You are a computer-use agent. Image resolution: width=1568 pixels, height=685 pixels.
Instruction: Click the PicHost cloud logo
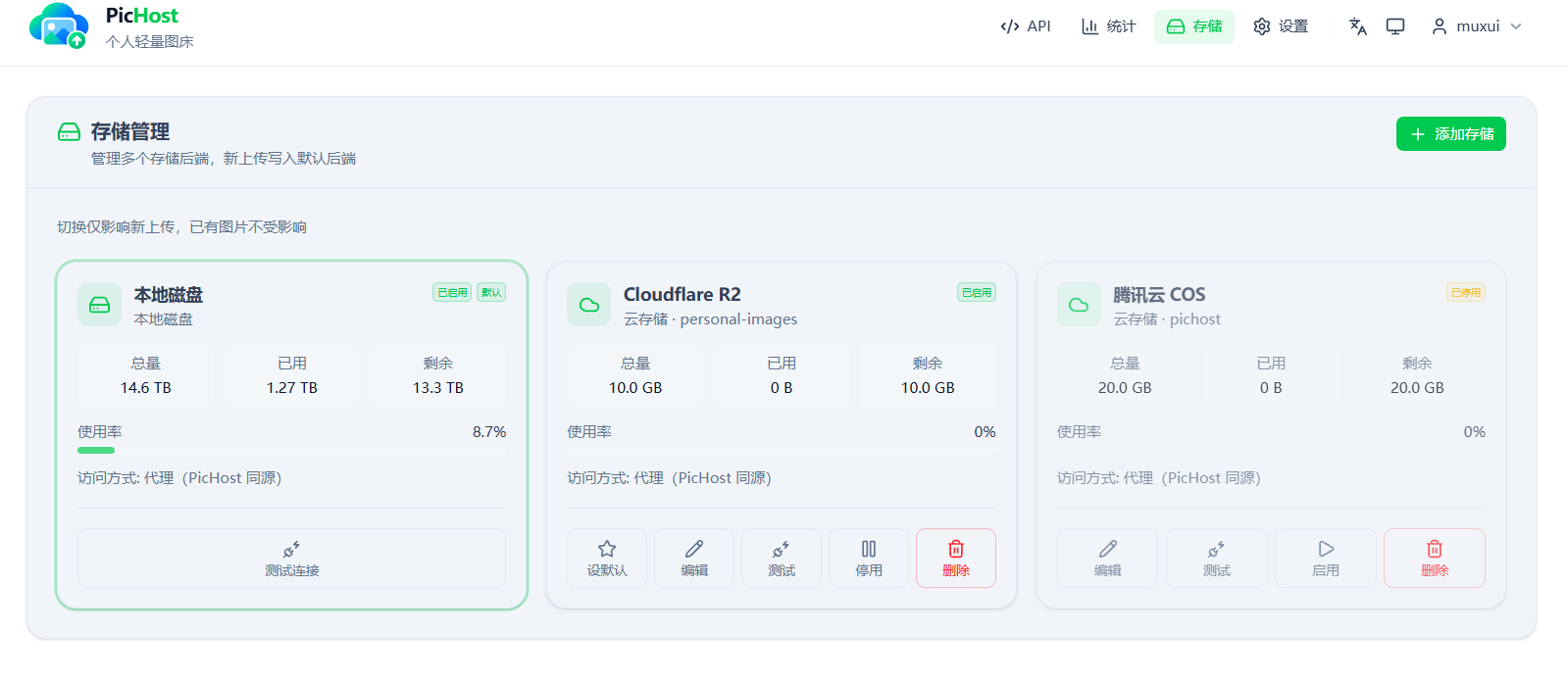(59, 25)
